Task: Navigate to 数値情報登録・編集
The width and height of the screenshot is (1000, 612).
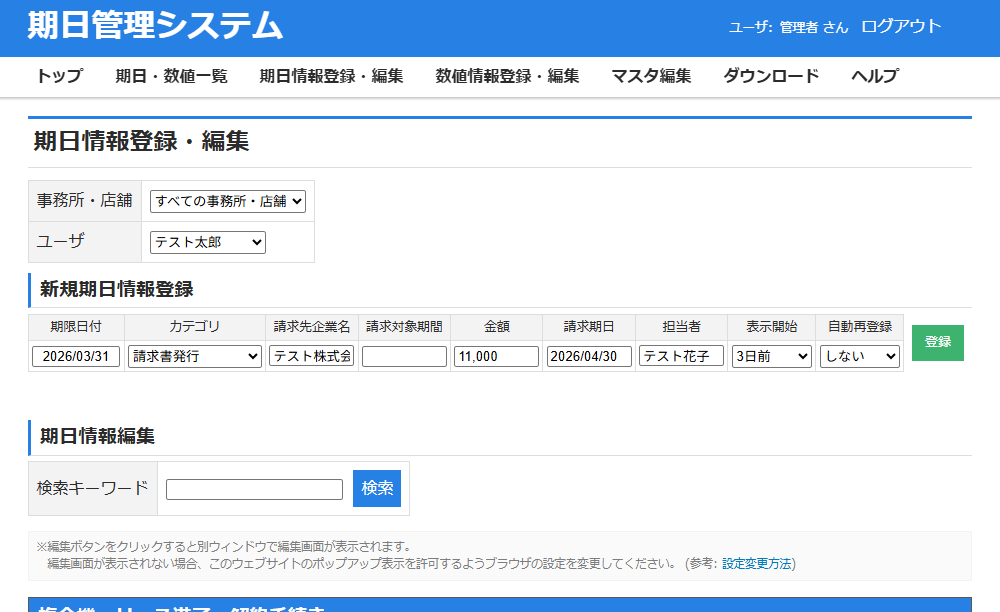Action: point(507,76)
